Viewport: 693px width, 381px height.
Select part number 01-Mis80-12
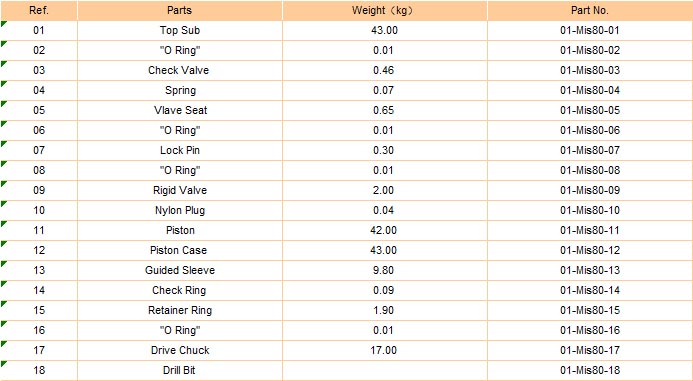(590, 250)
